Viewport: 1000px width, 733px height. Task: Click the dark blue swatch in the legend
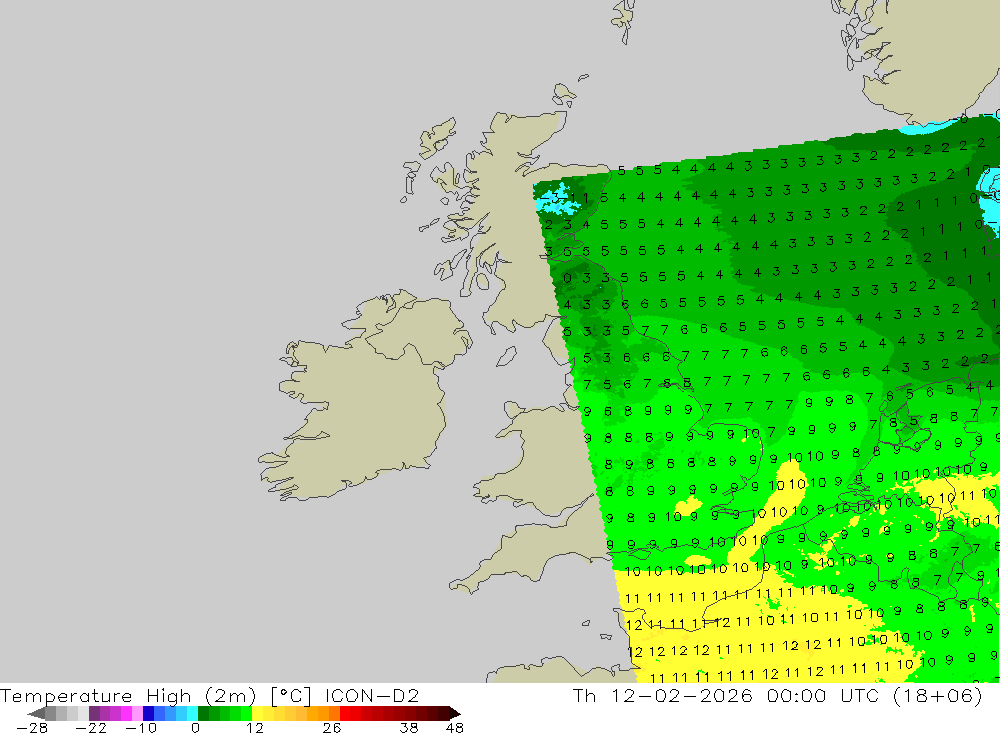pos(148,713)
